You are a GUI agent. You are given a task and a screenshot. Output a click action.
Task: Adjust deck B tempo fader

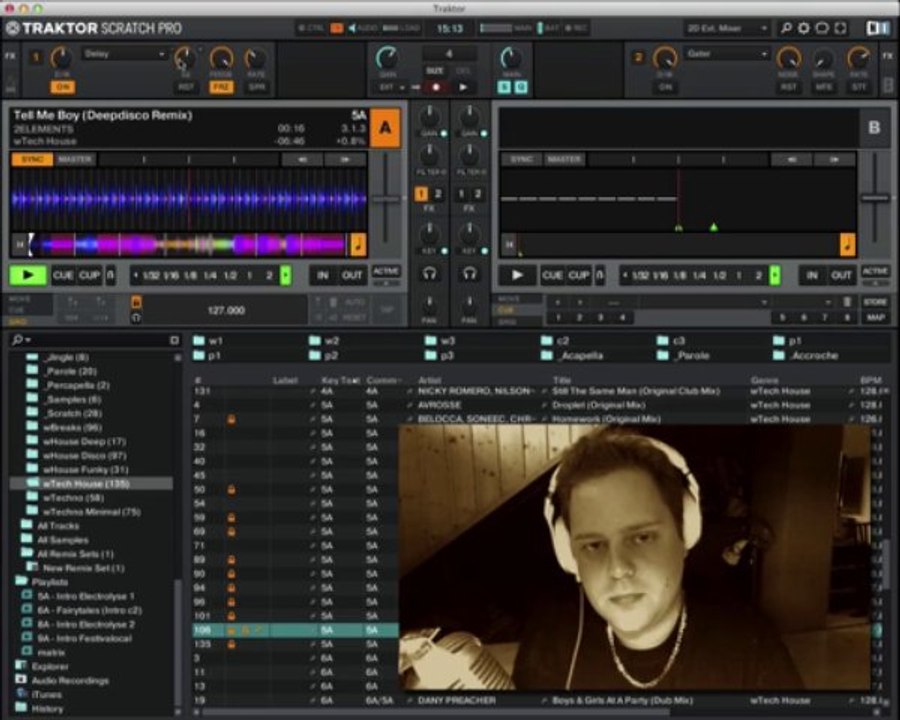pos(875,198)
